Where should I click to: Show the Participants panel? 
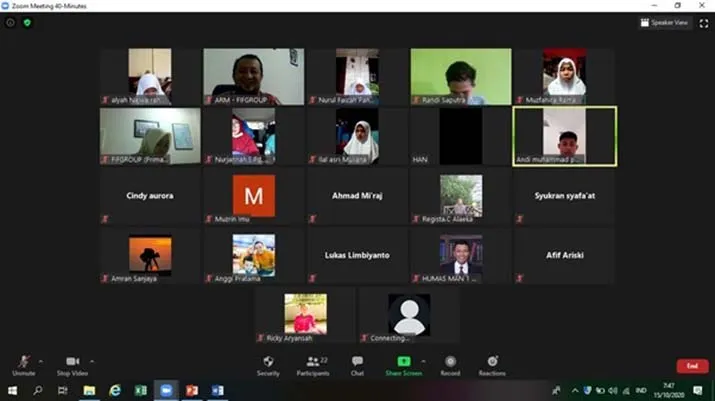click(312, 364)
